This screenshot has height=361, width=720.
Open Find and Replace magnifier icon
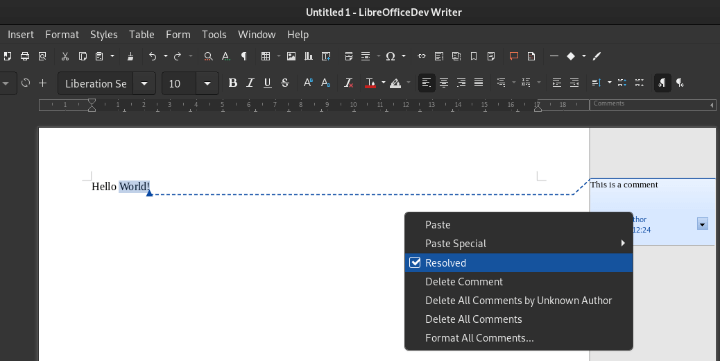(x=208, y=56)
